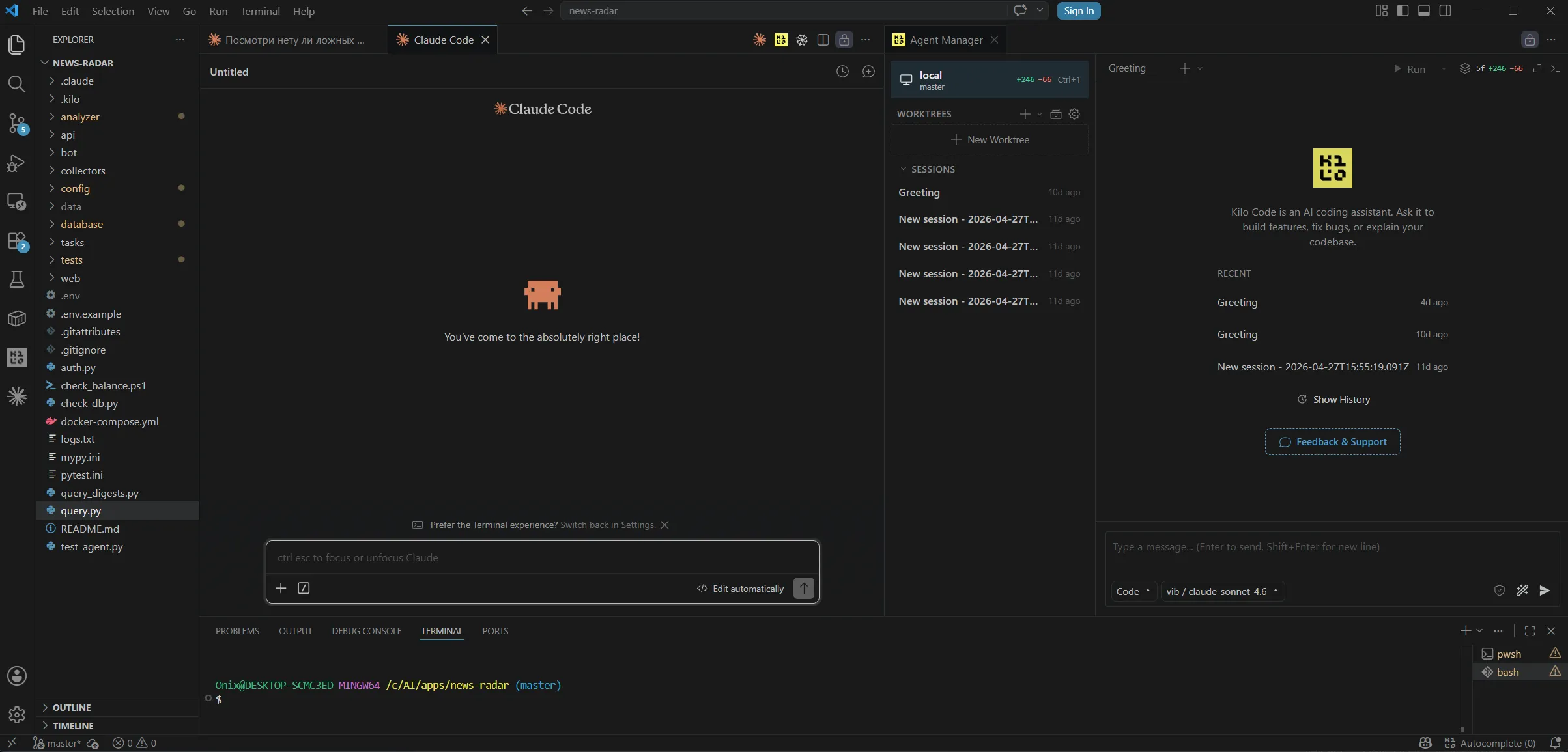Viewport: 1568px width, 752px height.
Task: Open Kilo Code icon in activity bar
Action: (x=17, y=357)
